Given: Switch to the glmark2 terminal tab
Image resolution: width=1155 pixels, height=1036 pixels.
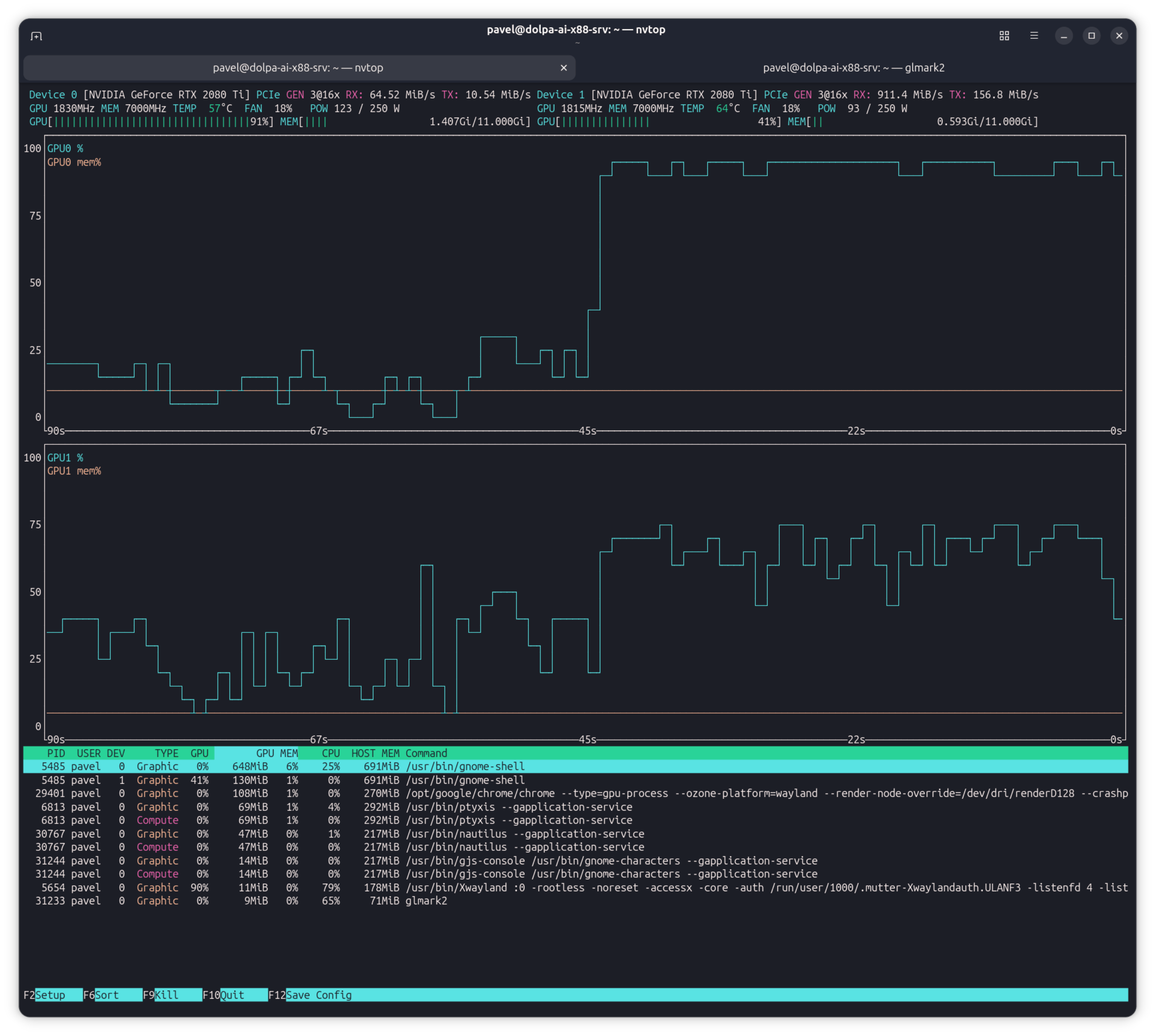Looking at the screenshot, I should point(853,68).
